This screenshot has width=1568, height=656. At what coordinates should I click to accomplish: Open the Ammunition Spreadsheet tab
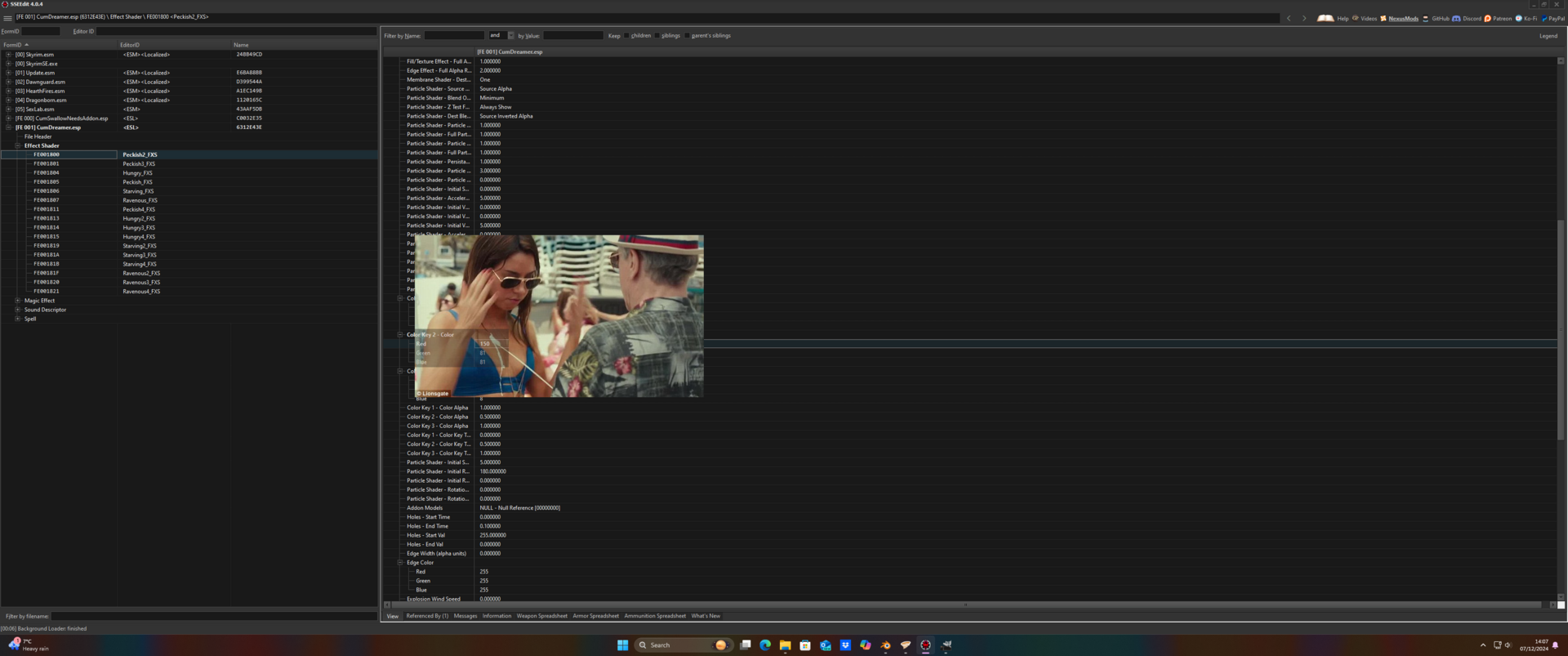[655, 616]
